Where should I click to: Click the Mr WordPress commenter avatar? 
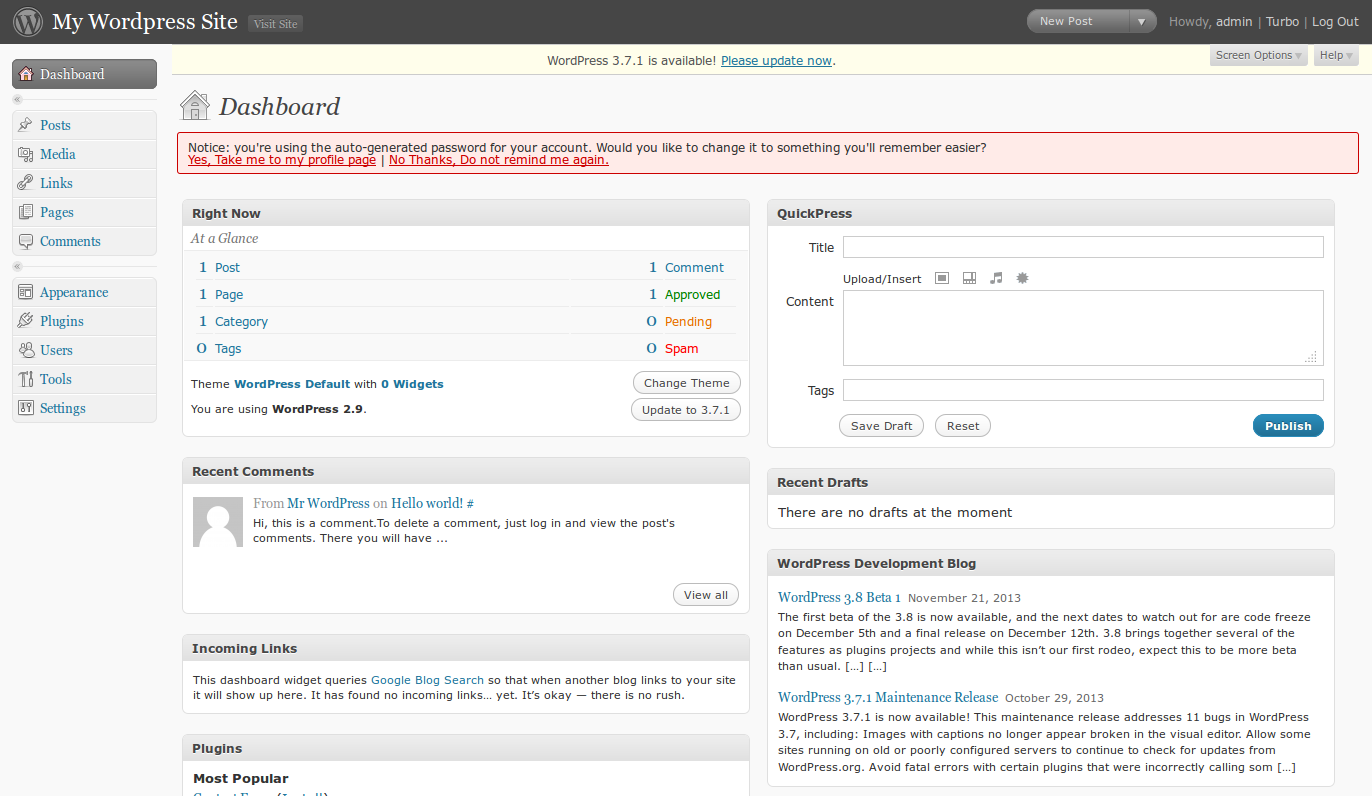coord(217,522)
